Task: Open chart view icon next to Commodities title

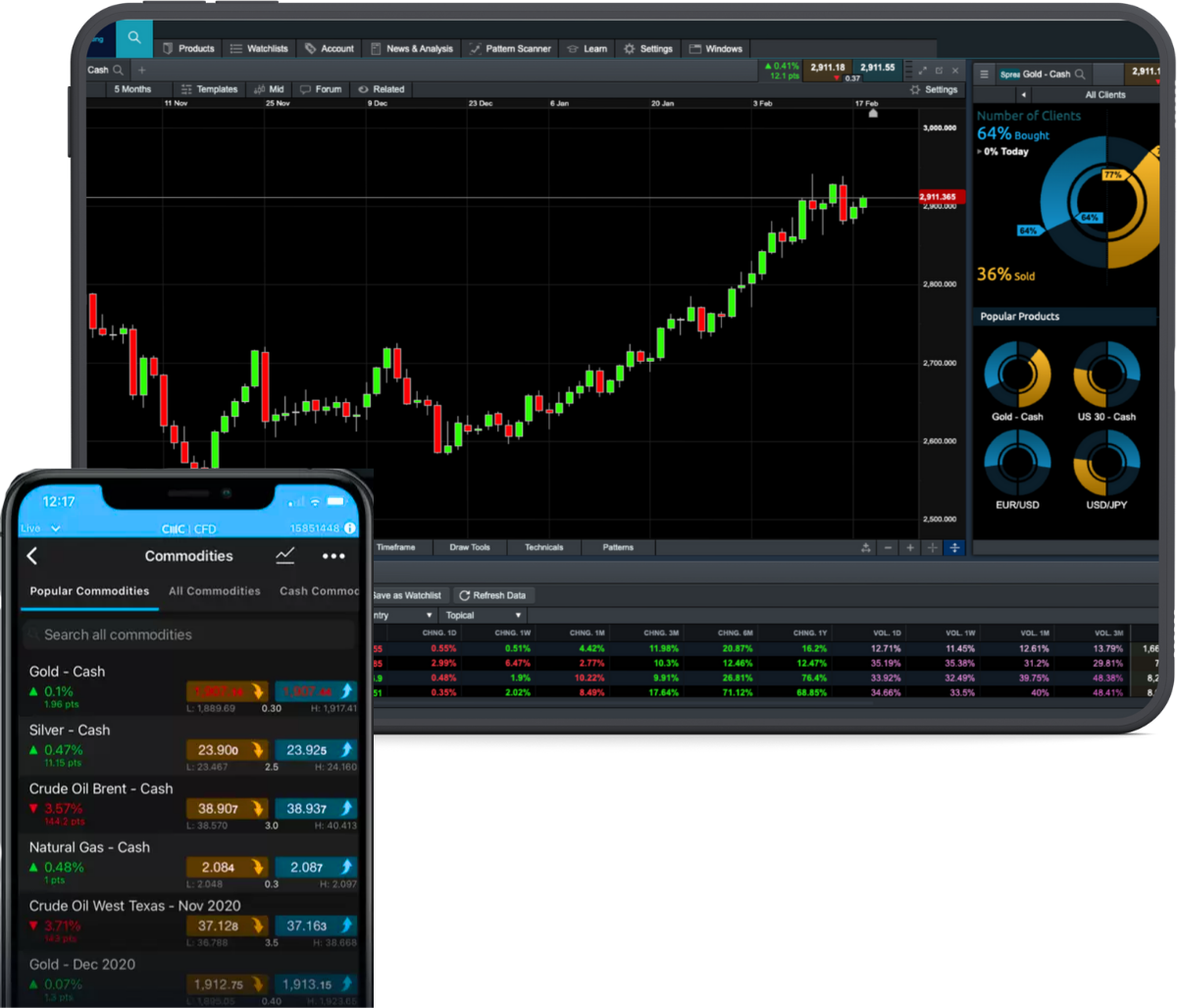Action: pos(285,556)
